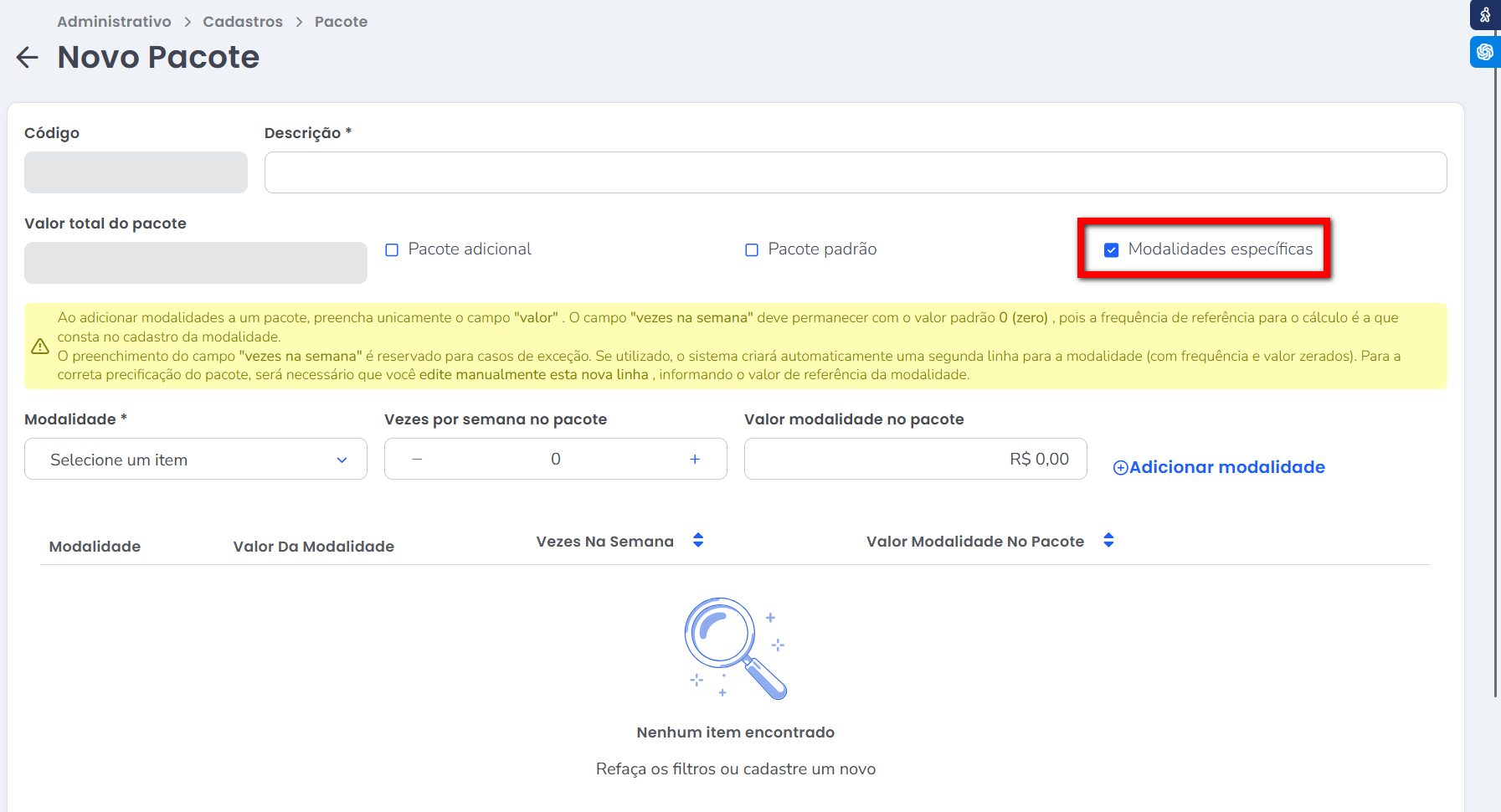Click the sort arrows for Valor Modalidade No Pacote
1501x812 pixels.
pyautogui.click(x=1108, y=541)
